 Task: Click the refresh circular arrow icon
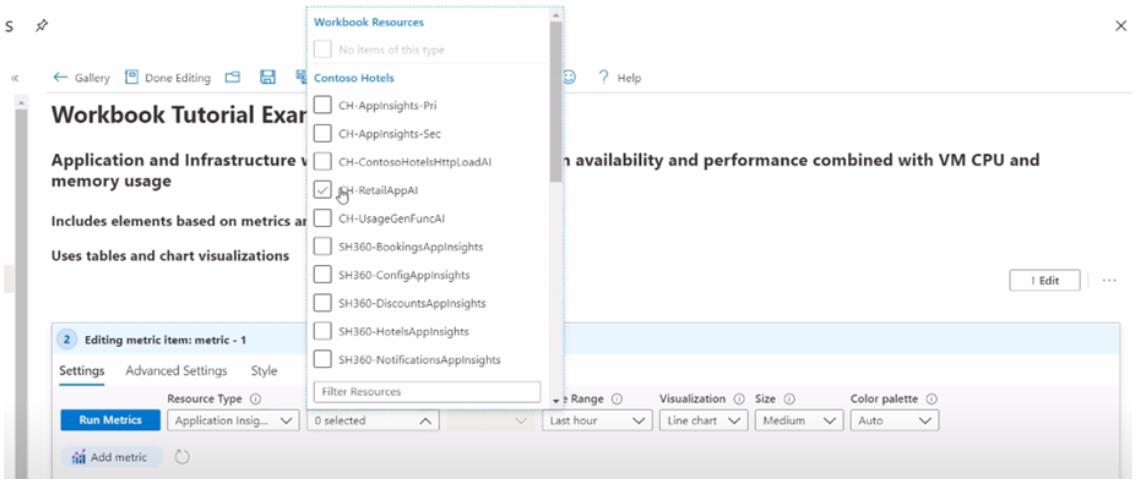183,457
